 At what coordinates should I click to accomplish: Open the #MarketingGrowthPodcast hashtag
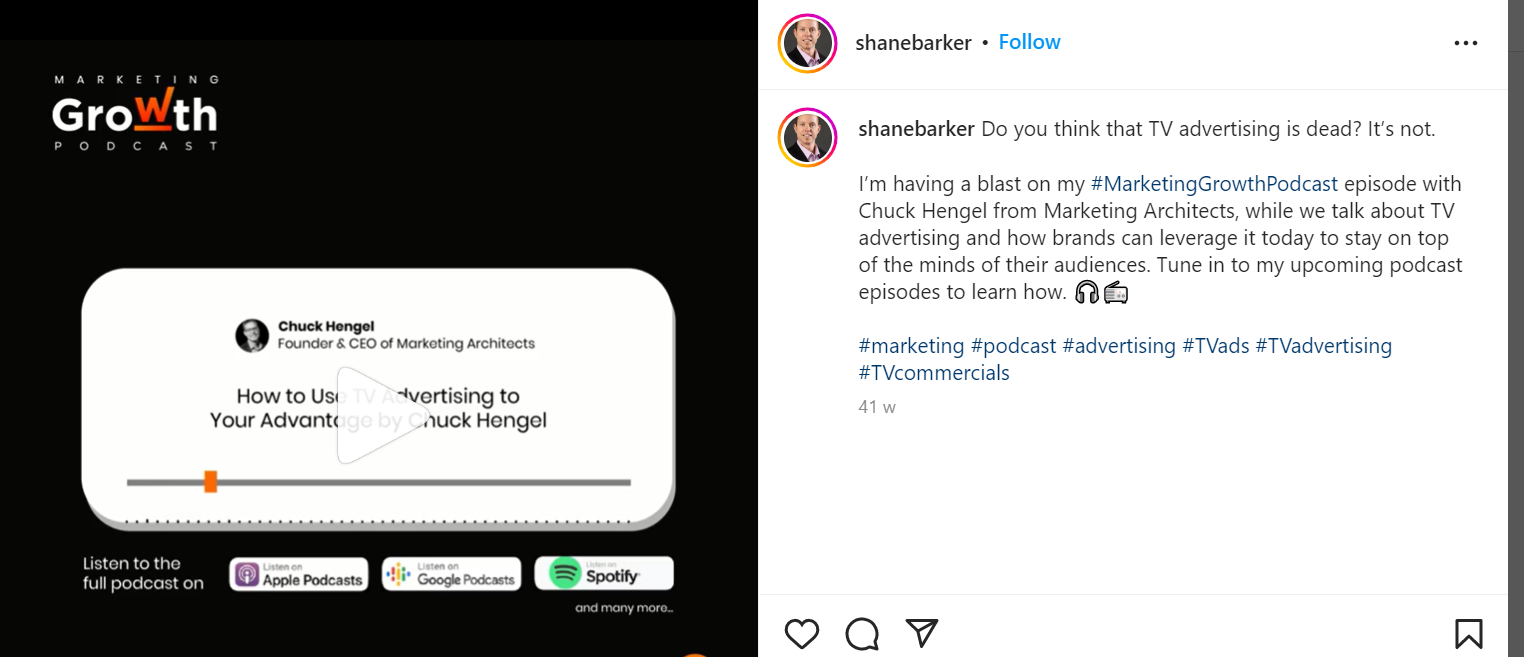1216,183
